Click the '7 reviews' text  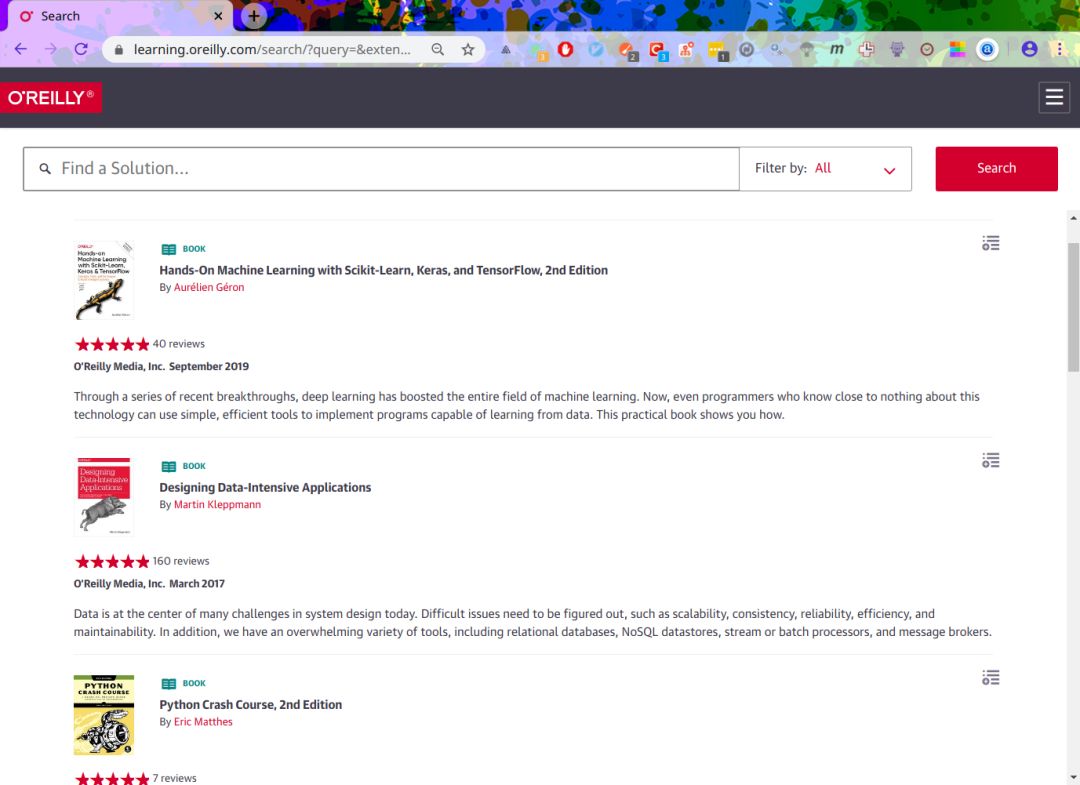coord(174,778)
